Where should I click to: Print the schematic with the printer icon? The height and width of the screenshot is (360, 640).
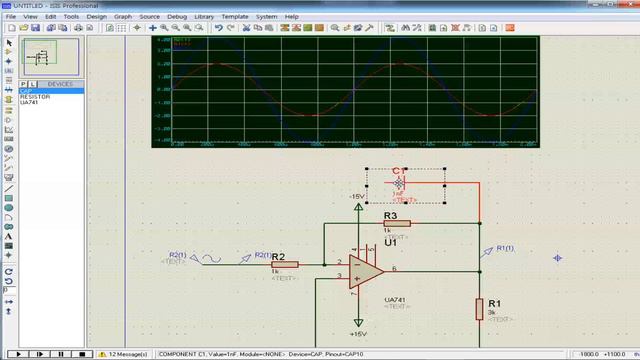(x=78, y=28)
